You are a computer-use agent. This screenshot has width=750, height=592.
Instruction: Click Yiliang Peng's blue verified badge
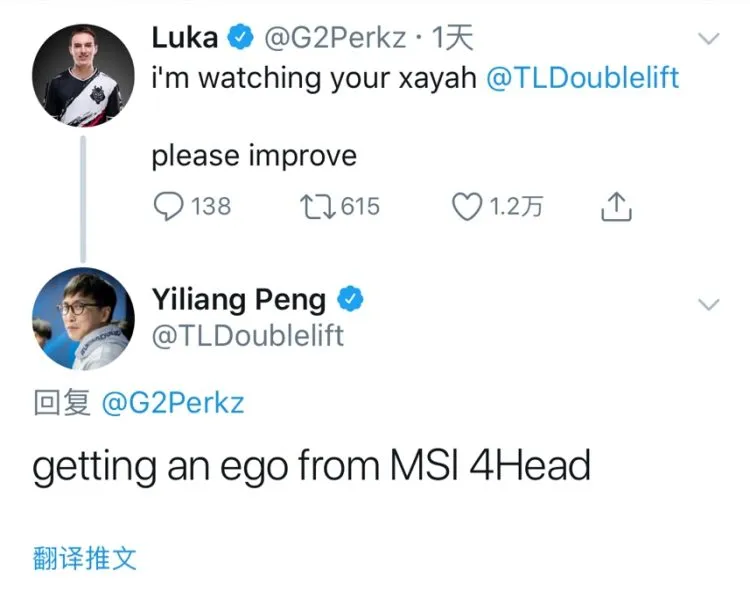click(351, 298)
